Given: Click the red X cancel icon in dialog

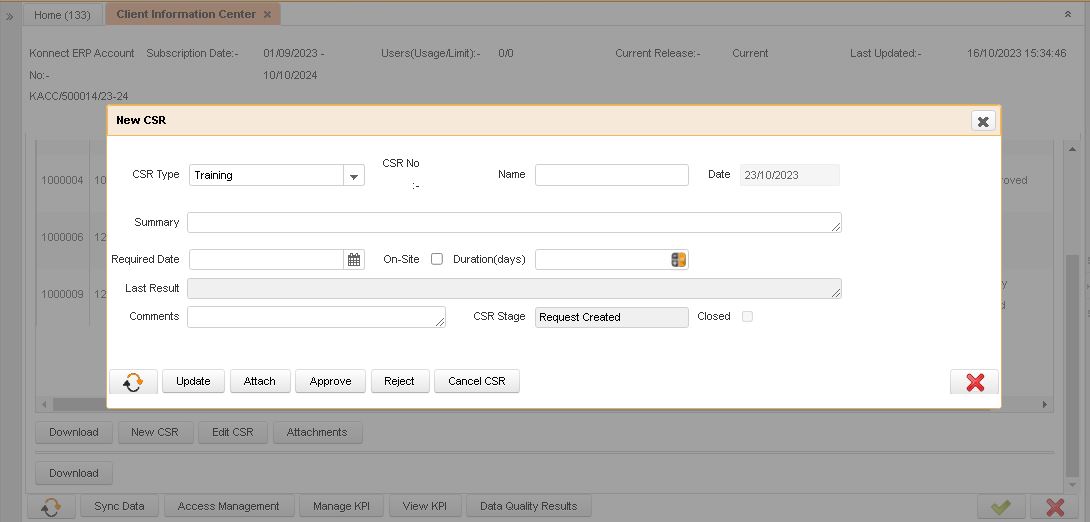Looking at the screenshot, I should tap(975, 382).
